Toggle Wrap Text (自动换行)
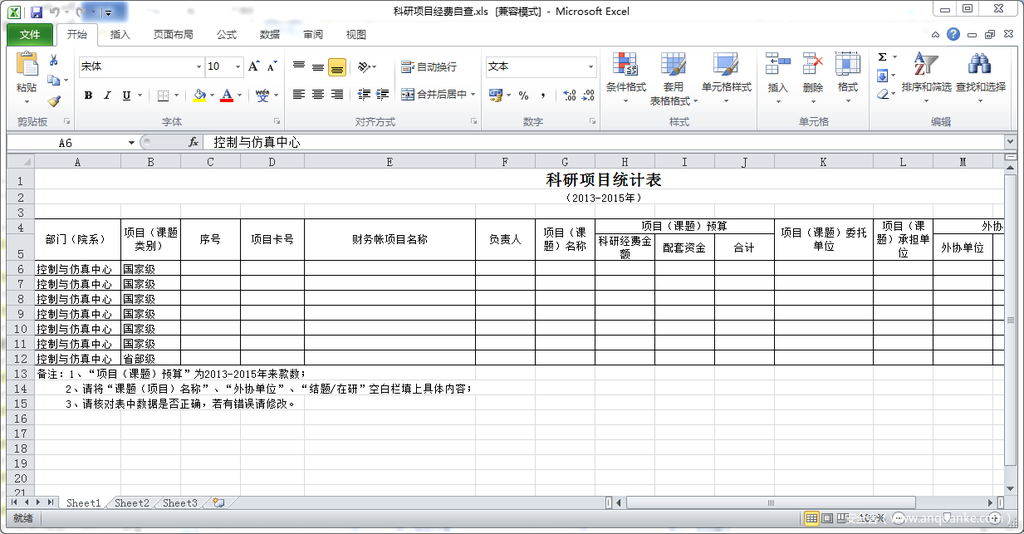Viewport: 1024px width, 534px height. point(428,67)
